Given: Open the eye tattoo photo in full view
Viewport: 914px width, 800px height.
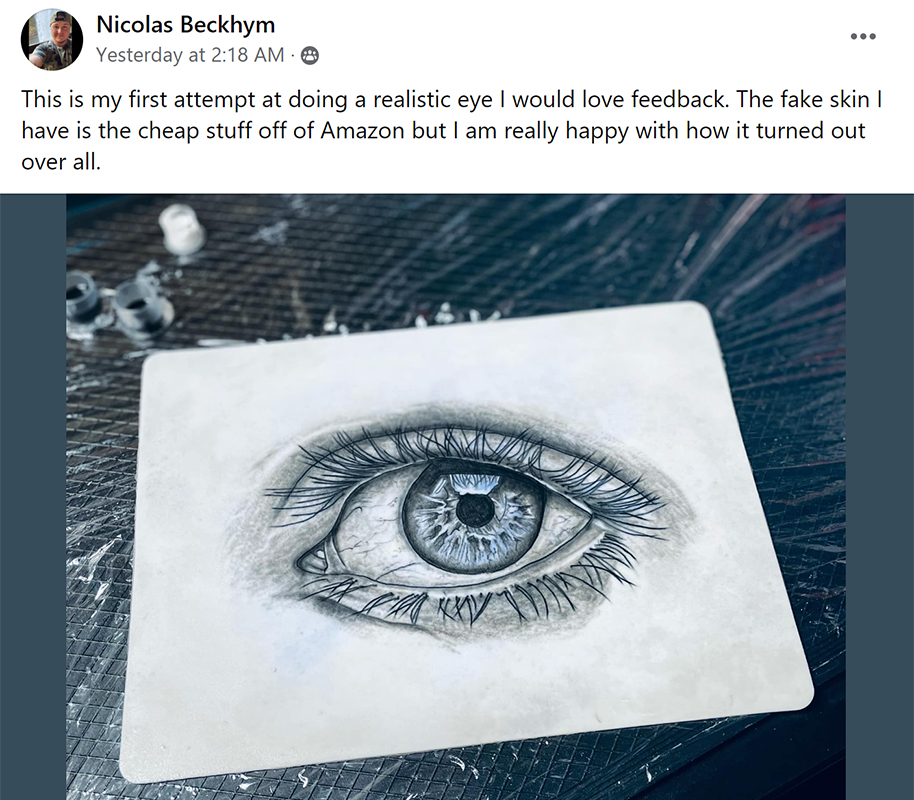Looking at the screenshot, I should coord(456,497).
